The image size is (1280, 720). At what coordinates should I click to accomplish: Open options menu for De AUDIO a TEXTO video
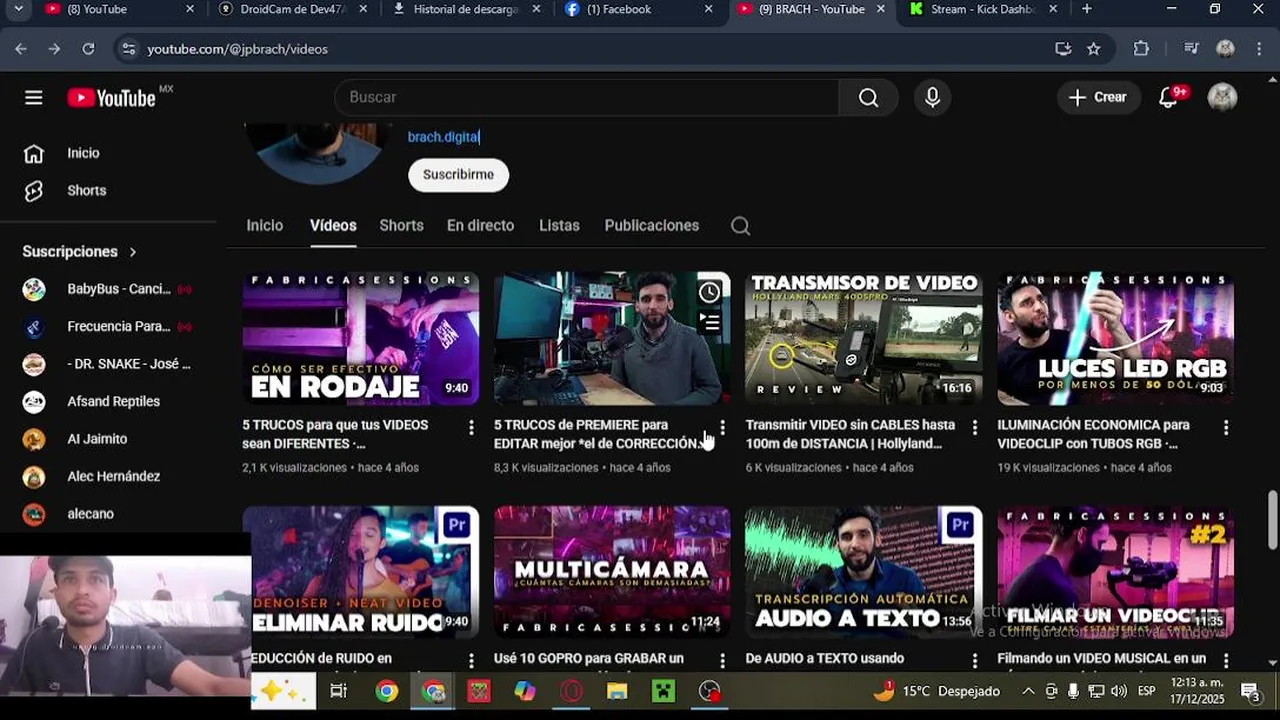974,661
